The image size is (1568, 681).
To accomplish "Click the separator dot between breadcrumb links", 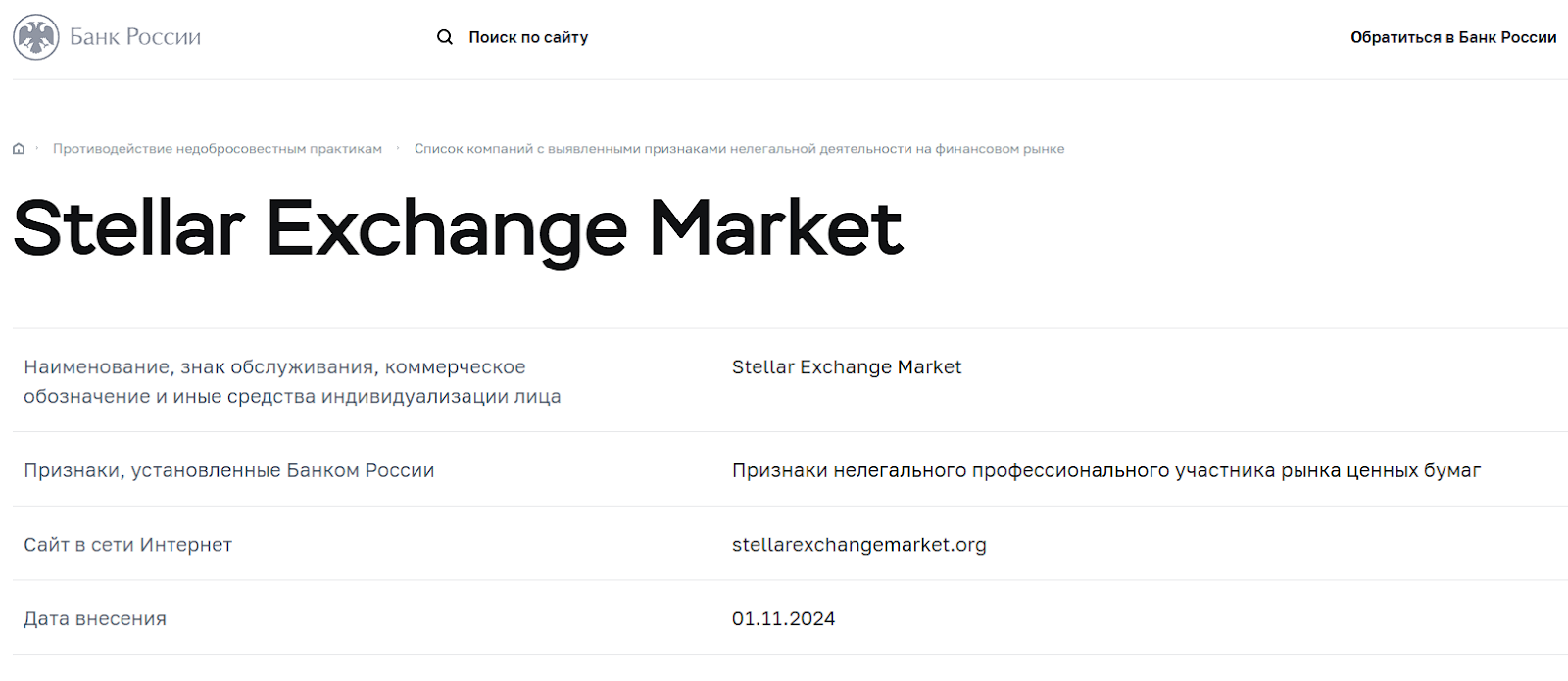I will tap(398, 149).
